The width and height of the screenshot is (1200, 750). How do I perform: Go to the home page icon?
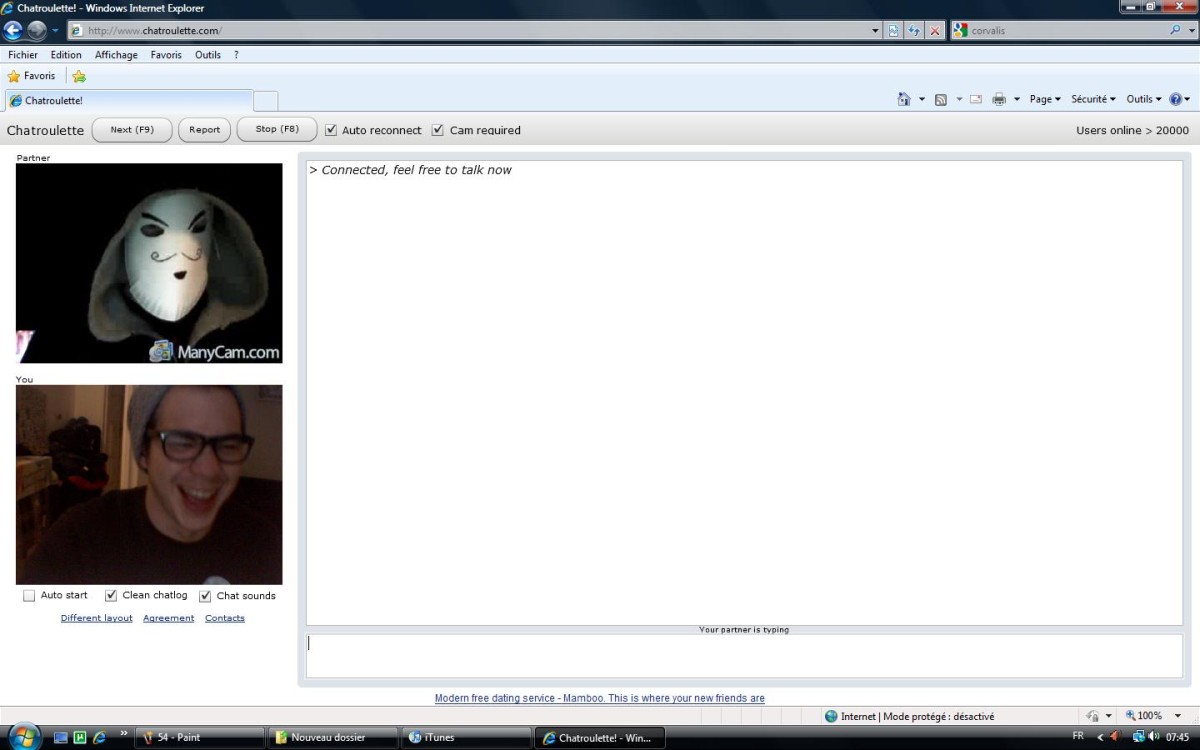904,99
